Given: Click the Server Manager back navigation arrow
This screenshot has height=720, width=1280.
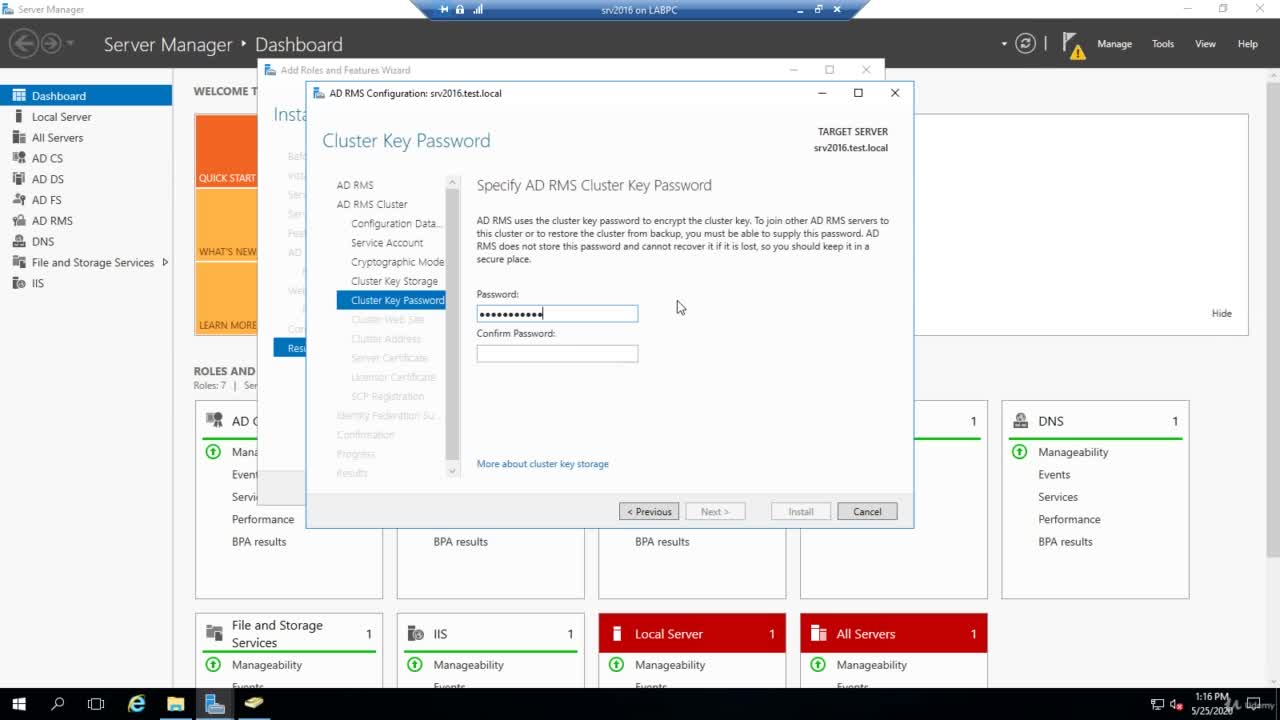Looking at the screenshot, I should point(23,44).
